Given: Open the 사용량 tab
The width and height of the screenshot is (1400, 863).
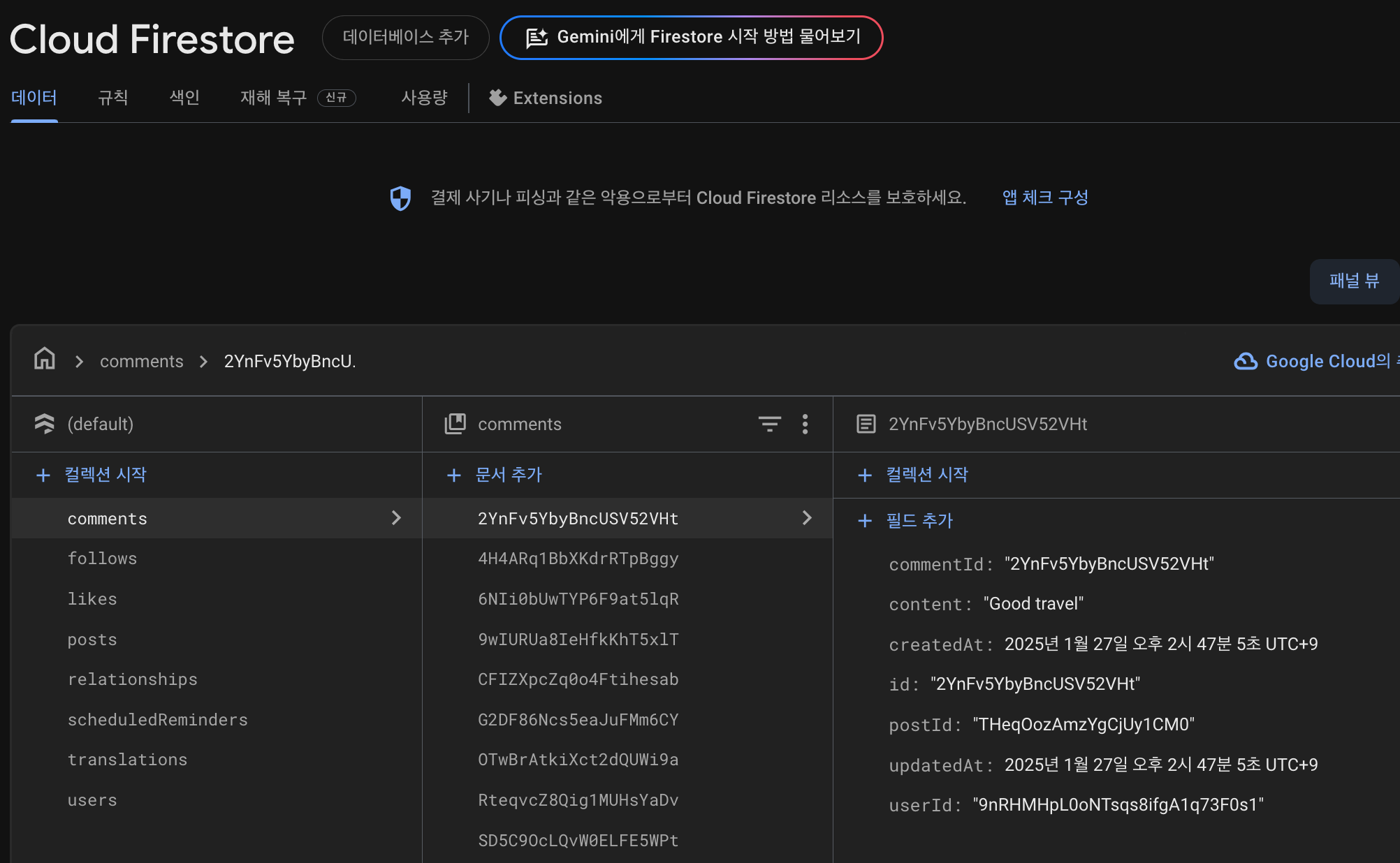Looking at the screenshot, I should pos(424,98).
